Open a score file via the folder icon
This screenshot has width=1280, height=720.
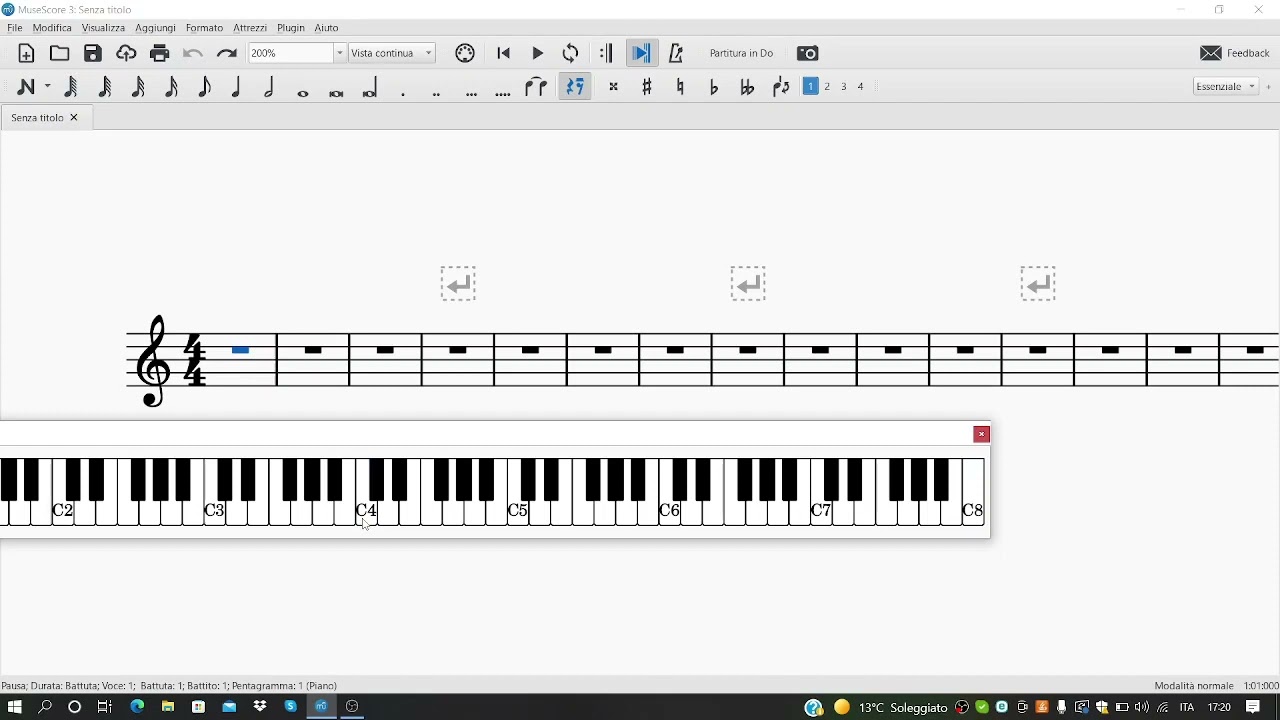click(x=60, y=54)
